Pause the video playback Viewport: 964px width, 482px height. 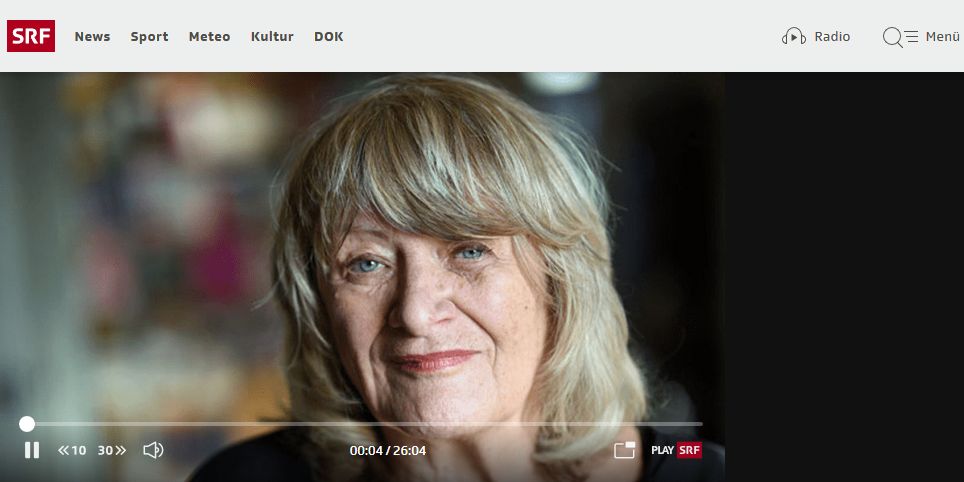32,451
